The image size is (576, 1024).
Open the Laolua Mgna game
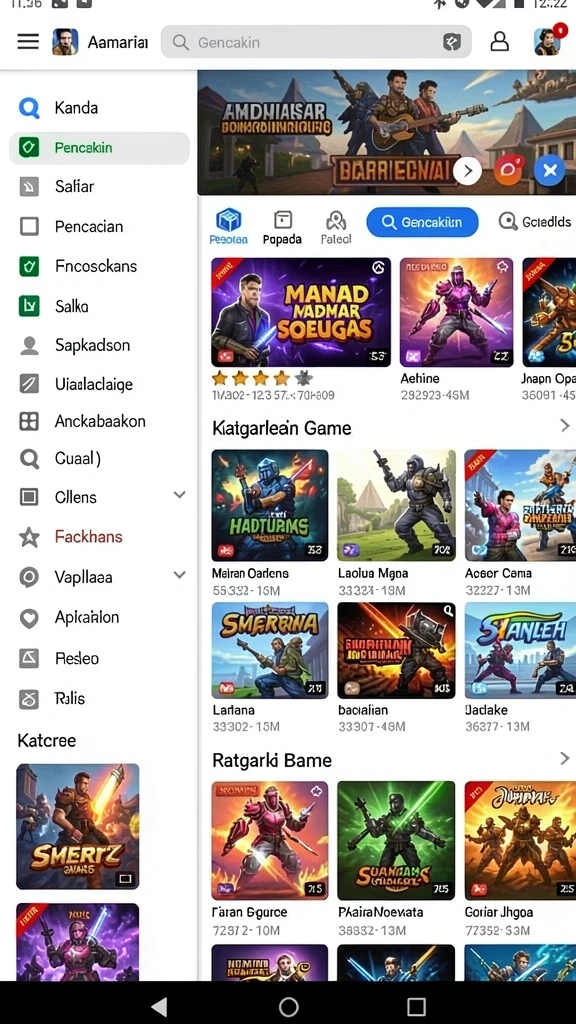click(x=396, y=505)
